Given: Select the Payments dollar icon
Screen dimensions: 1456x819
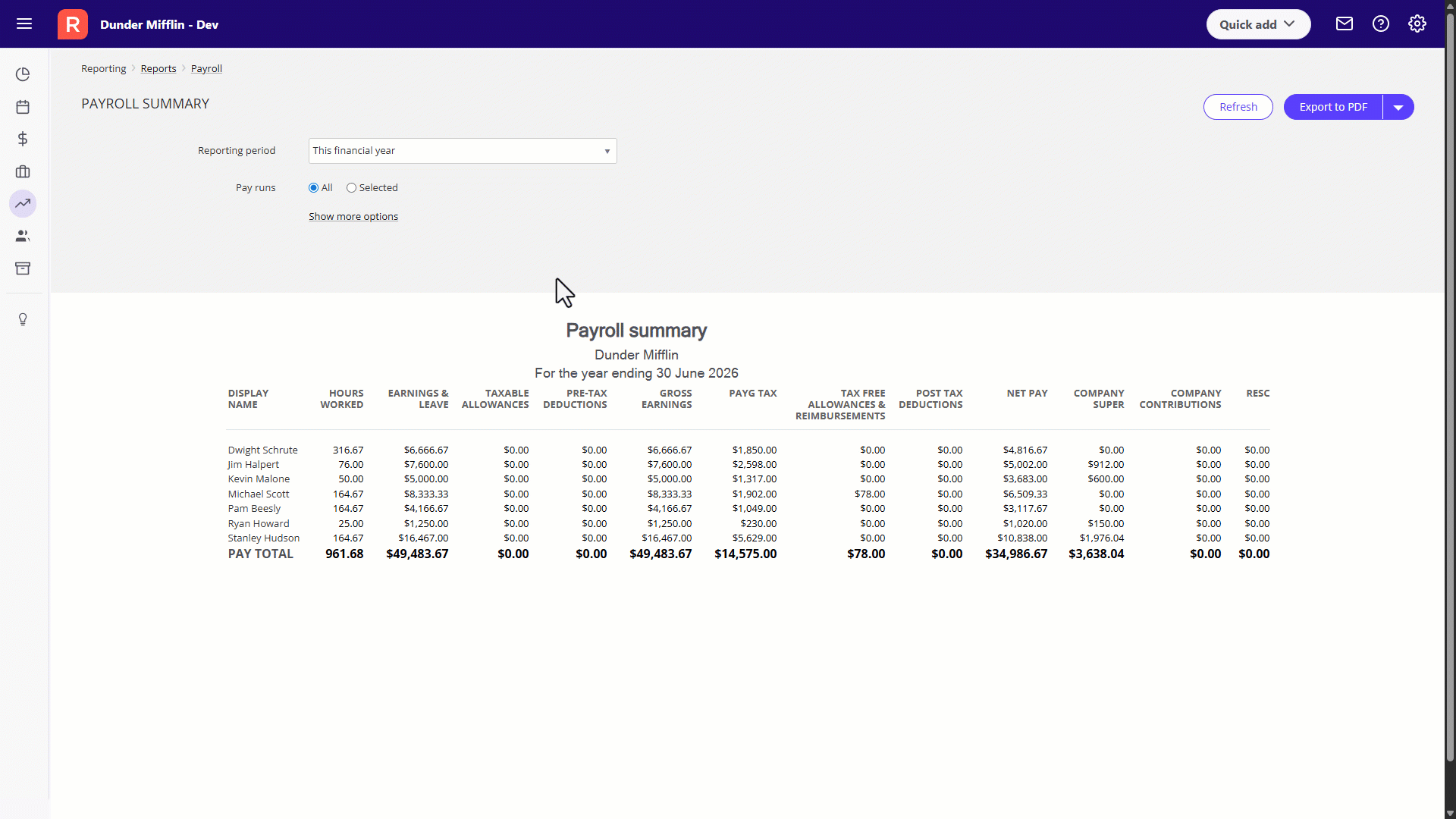Looking at the screenshot, I should [x=23, y=139].
